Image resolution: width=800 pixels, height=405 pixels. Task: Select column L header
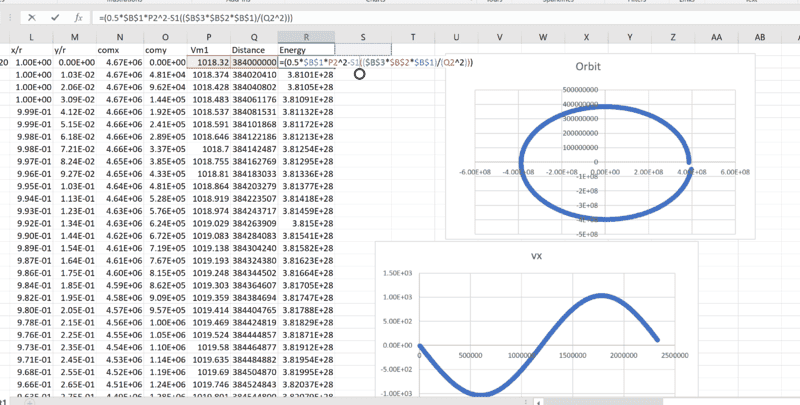coord(32,37)
